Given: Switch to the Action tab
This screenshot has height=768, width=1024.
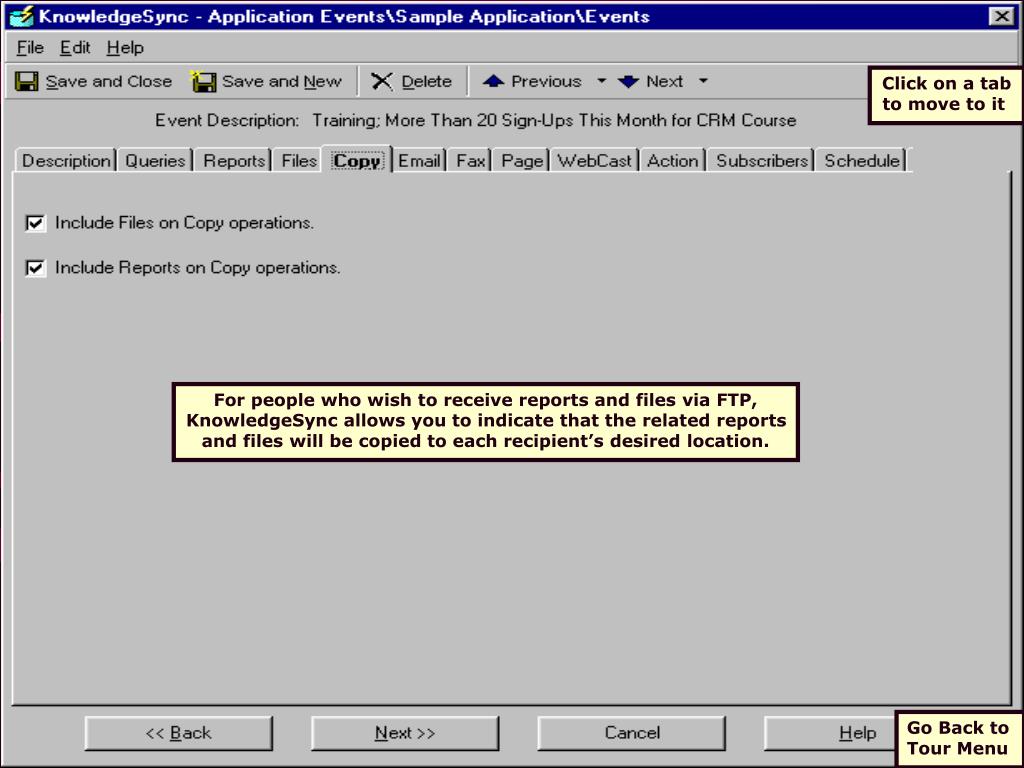Looking at the screenshot, I should click(x=673, y=161).
